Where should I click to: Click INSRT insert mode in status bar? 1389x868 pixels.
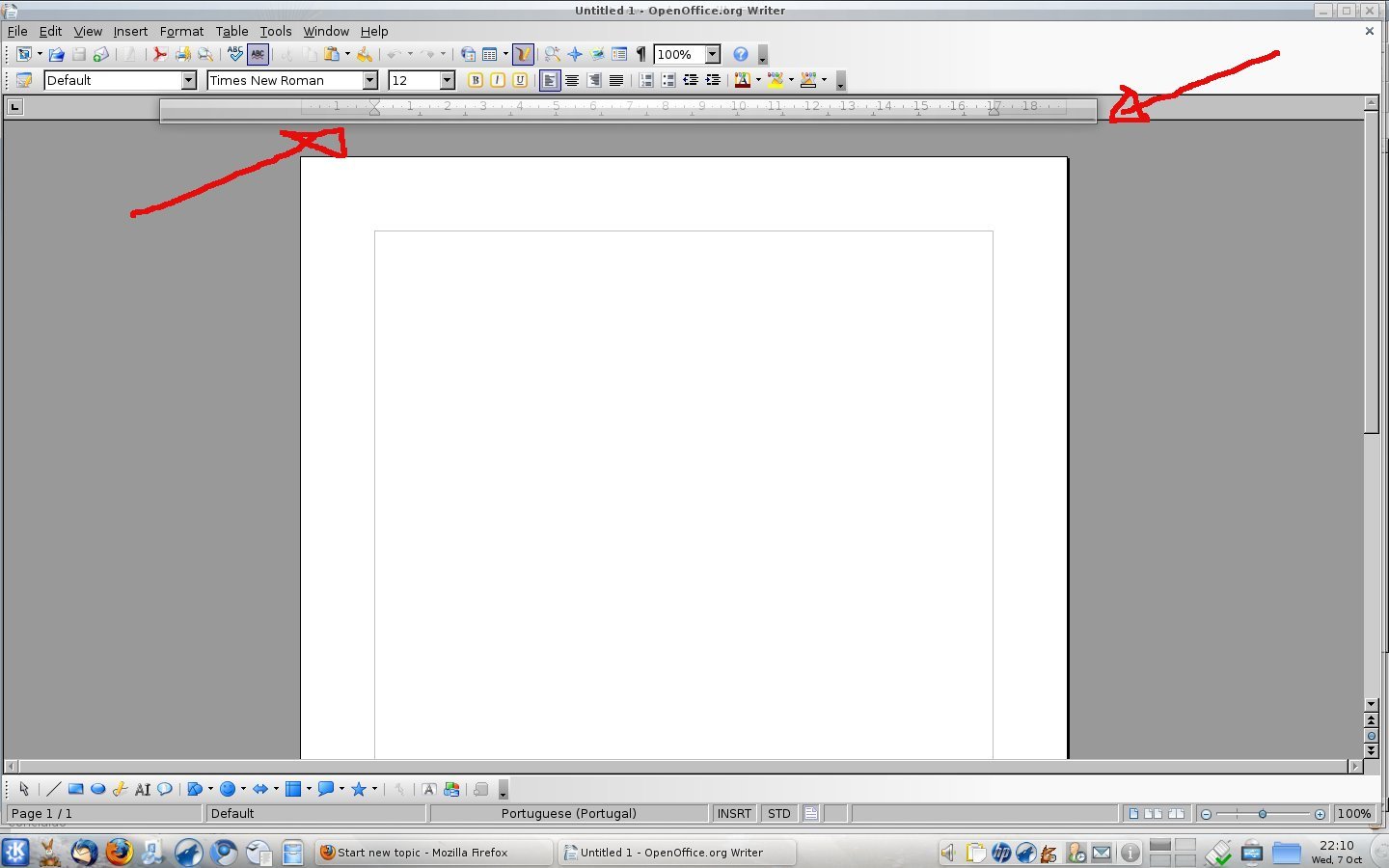coord(733,814)
